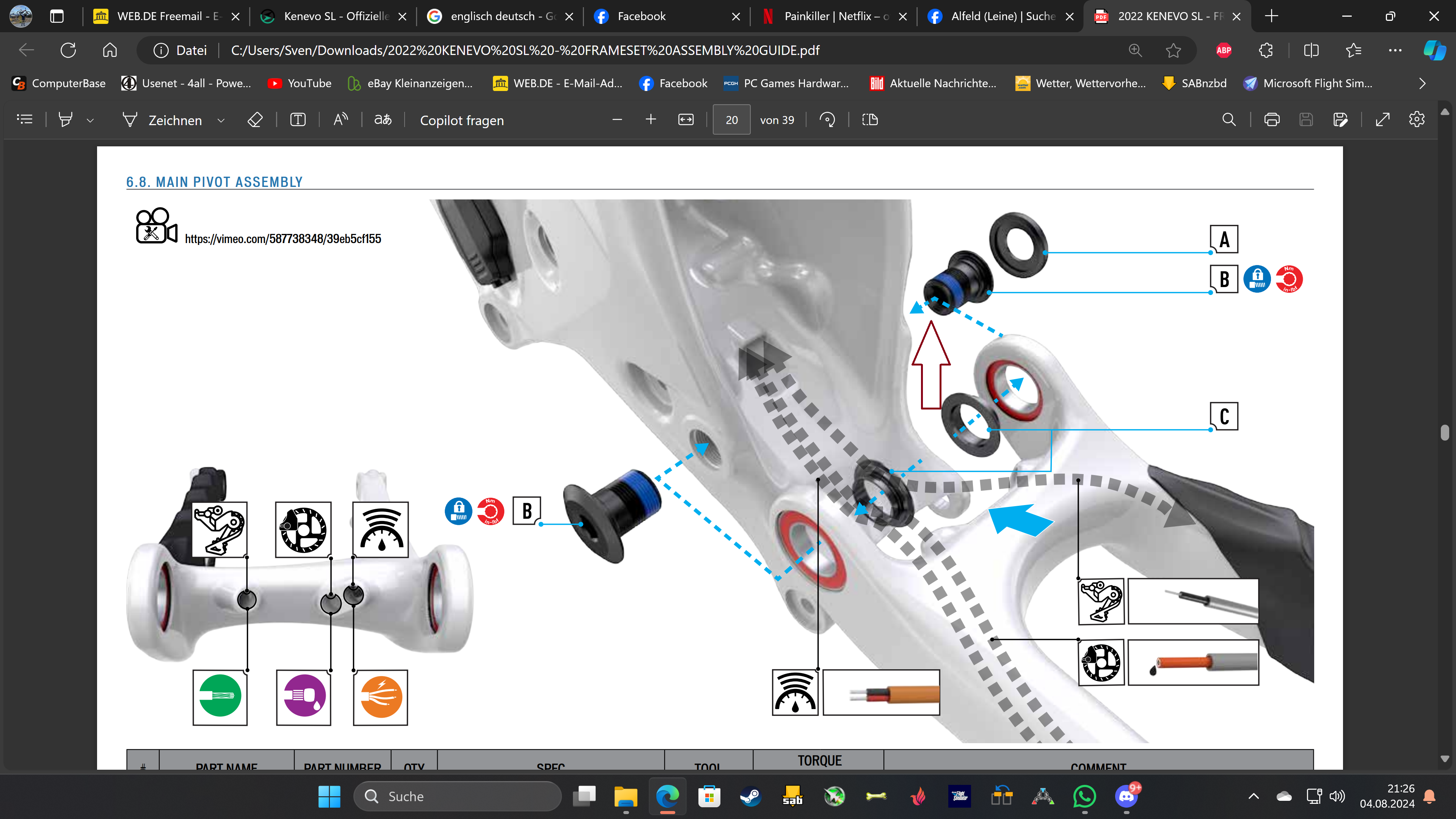Open the Copilot ask panel
Screen dimensions: 1456x819
tap(461, 120)
